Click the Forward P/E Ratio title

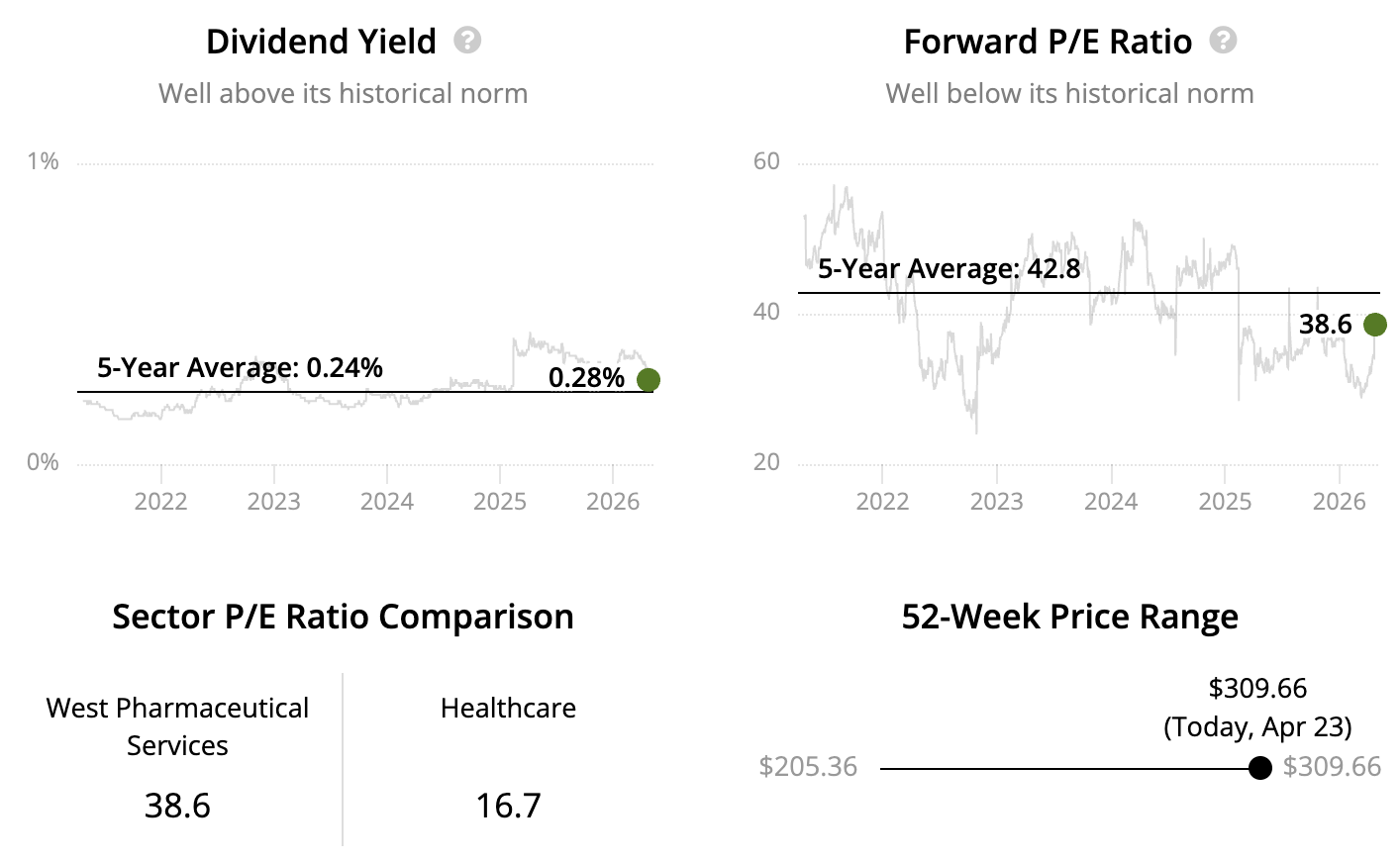point(1048,42)
